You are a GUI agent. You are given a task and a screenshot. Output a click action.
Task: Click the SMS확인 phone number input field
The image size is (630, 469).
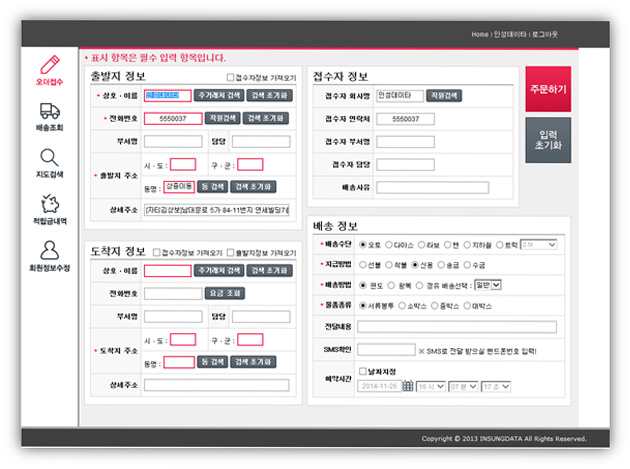[x=384, y=349]
